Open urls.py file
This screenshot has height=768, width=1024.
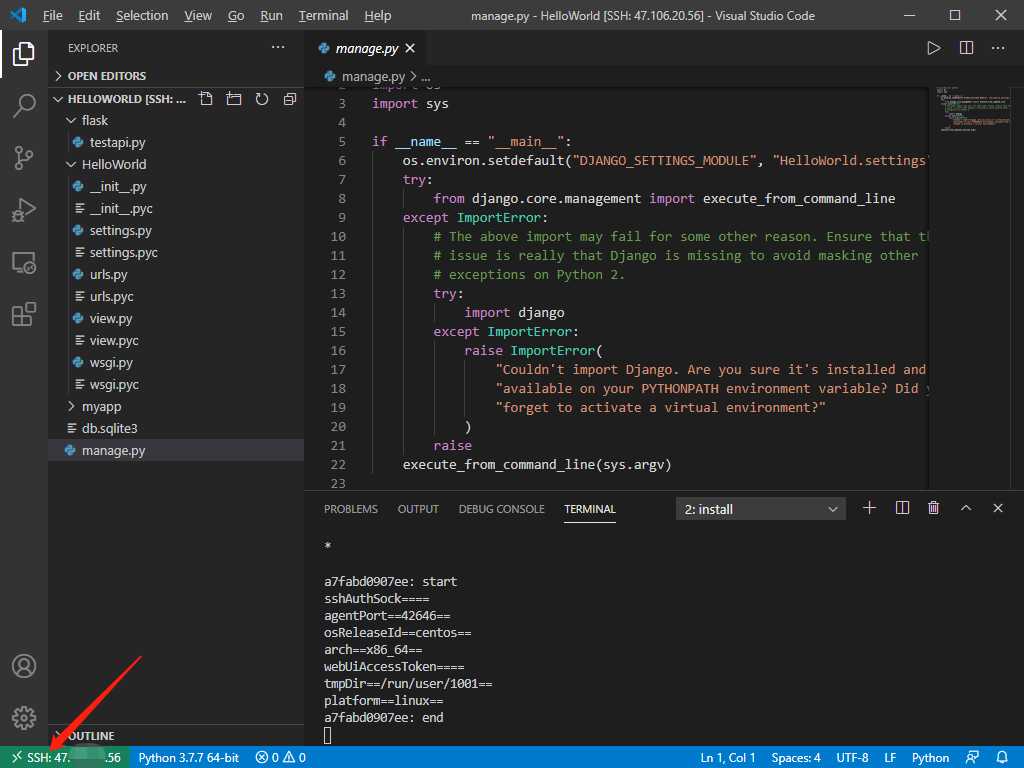pos(108,274)
